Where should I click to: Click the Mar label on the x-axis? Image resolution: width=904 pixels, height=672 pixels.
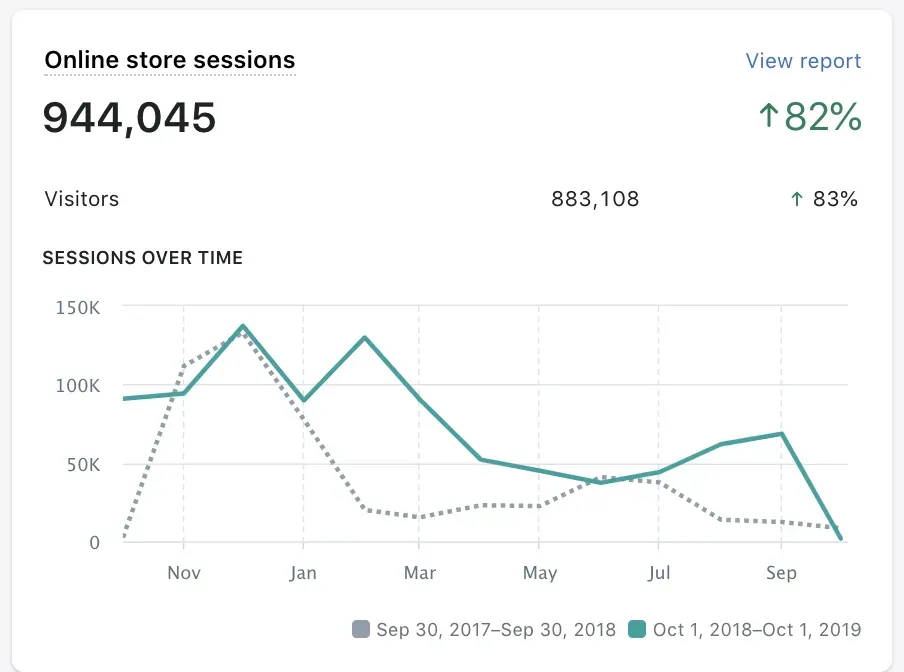click(420, 573)
